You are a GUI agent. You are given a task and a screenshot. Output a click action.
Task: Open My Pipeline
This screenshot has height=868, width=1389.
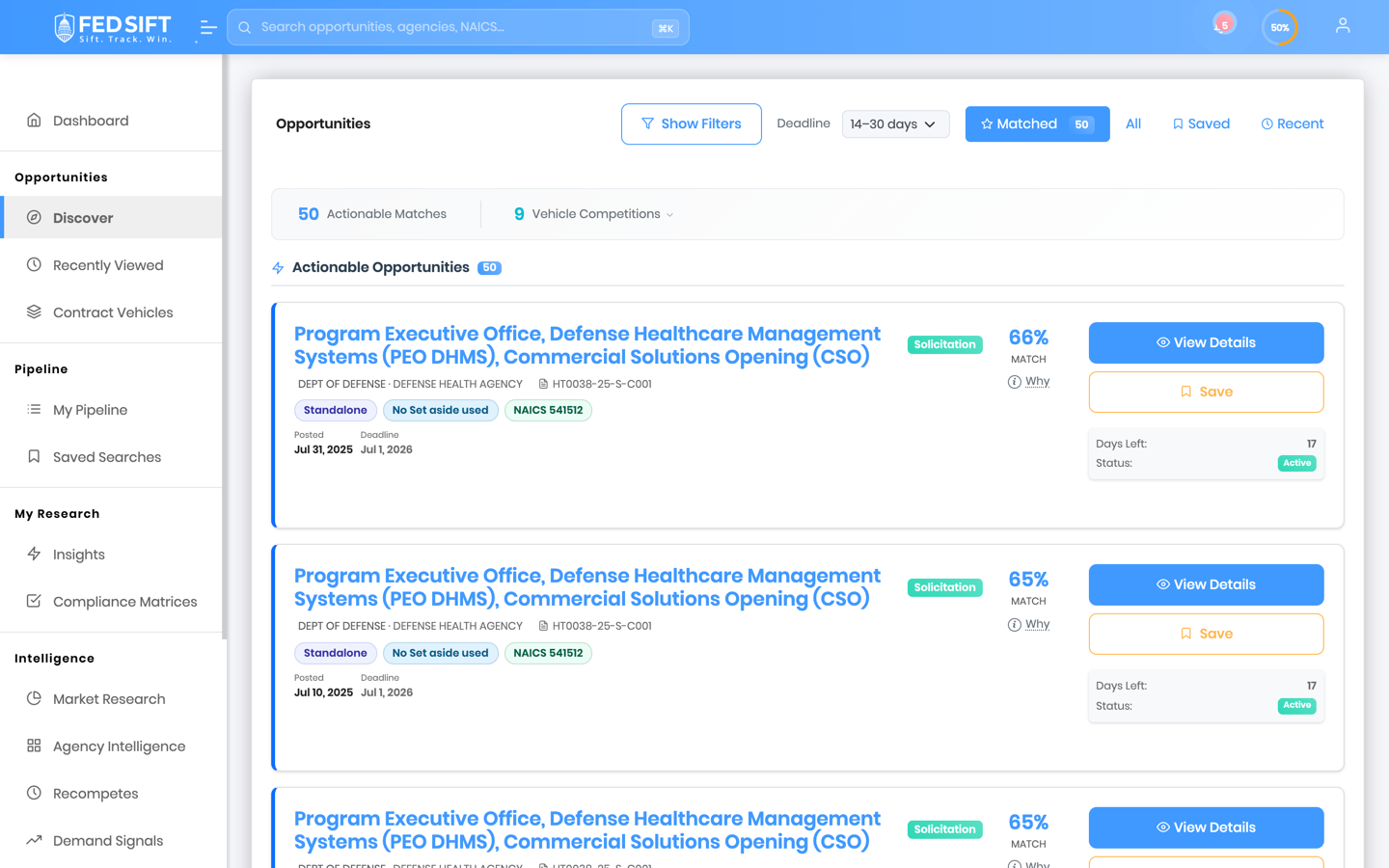(x=111, y=410)
